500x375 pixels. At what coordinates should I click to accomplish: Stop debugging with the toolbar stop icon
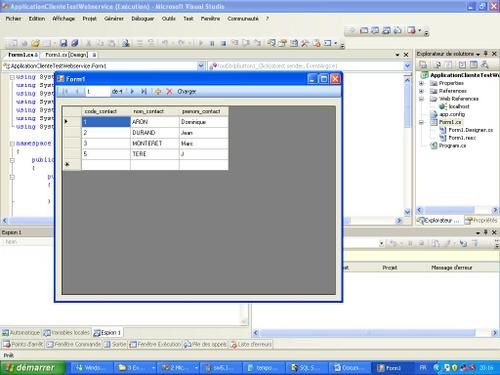(223, 43)
